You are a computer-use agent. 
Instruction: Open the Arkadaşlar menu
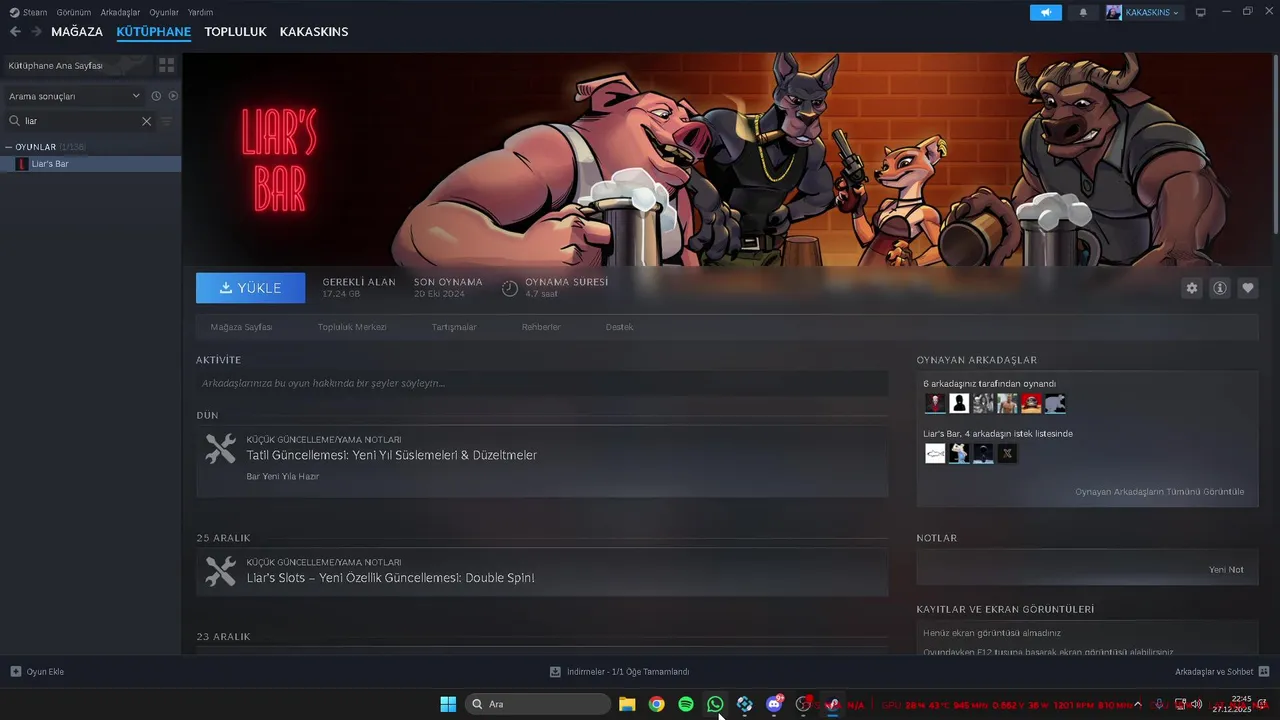tap(121, 12)
